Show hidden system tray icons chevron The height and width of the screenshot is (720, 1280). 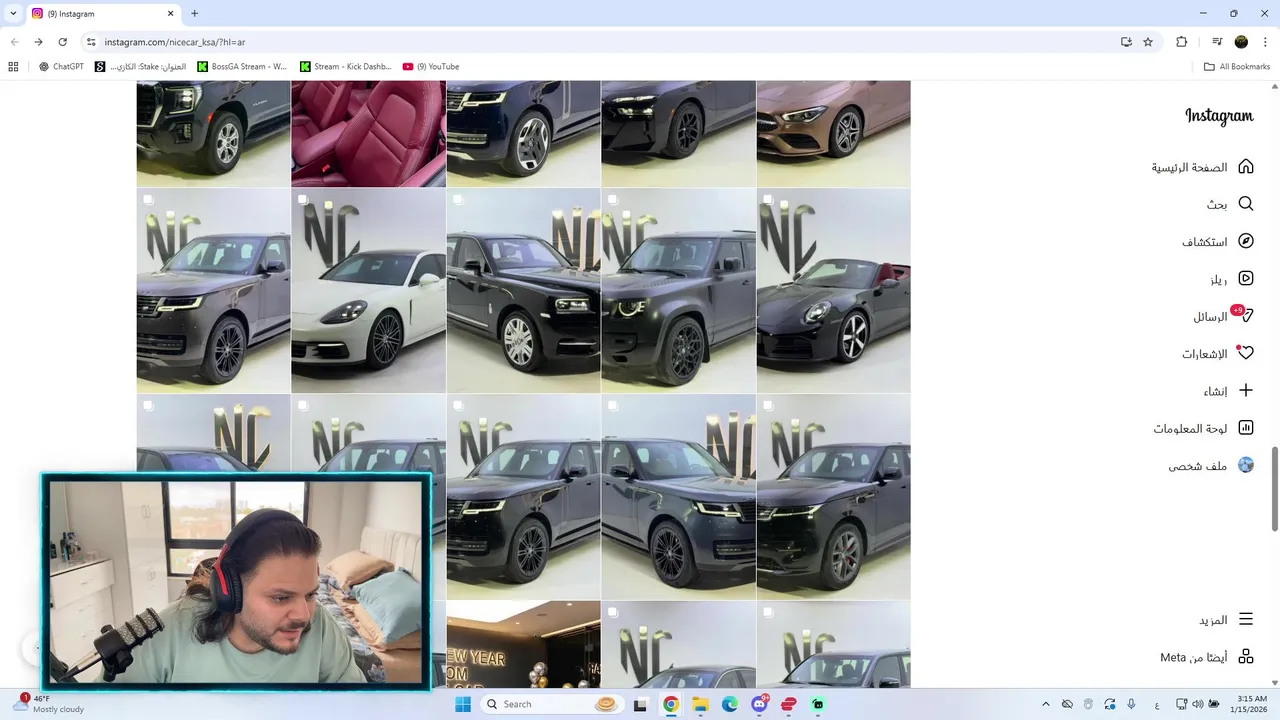(x=1045, y=704)
